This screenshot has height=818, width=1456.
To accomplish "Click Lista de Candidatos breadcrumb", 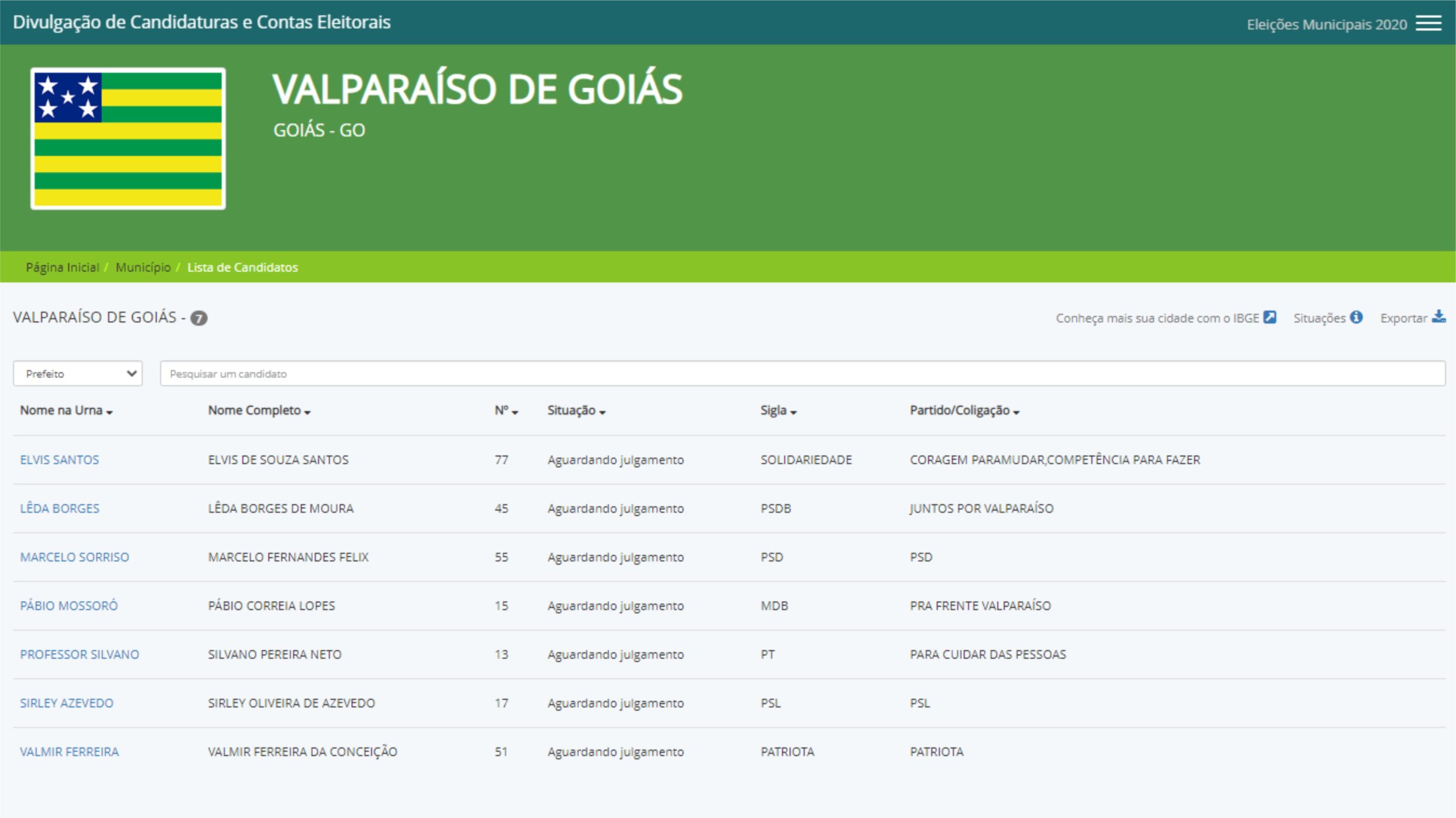I will [x=243, y=267].
